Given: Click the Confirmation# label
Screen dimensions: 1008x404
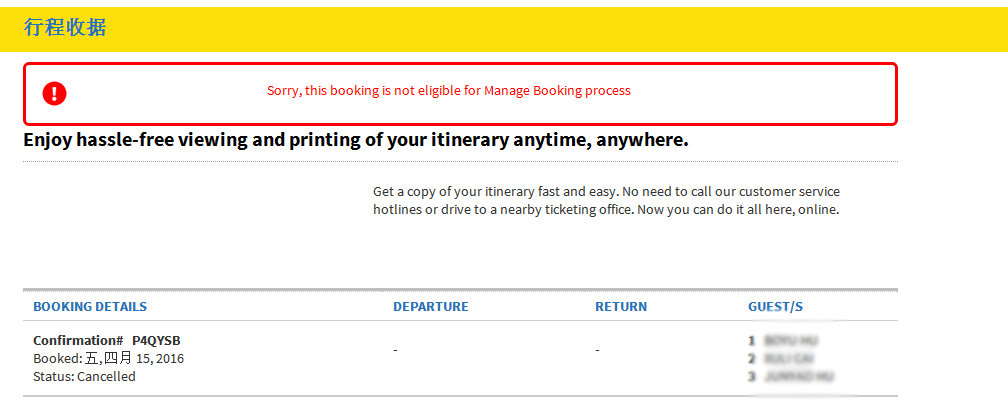Looking at the screenshot, I should point(78,340).
